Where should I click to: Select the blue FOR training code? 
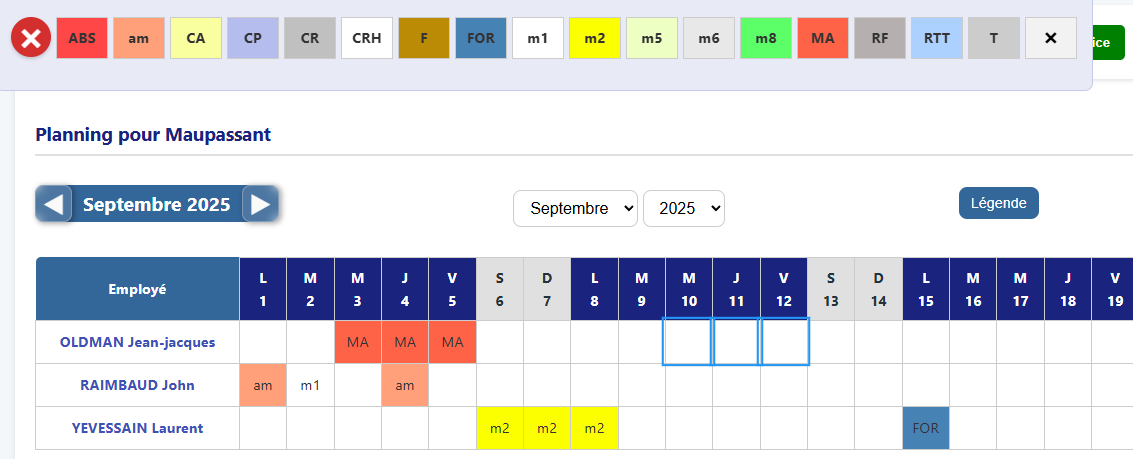[x=481, y=38]
